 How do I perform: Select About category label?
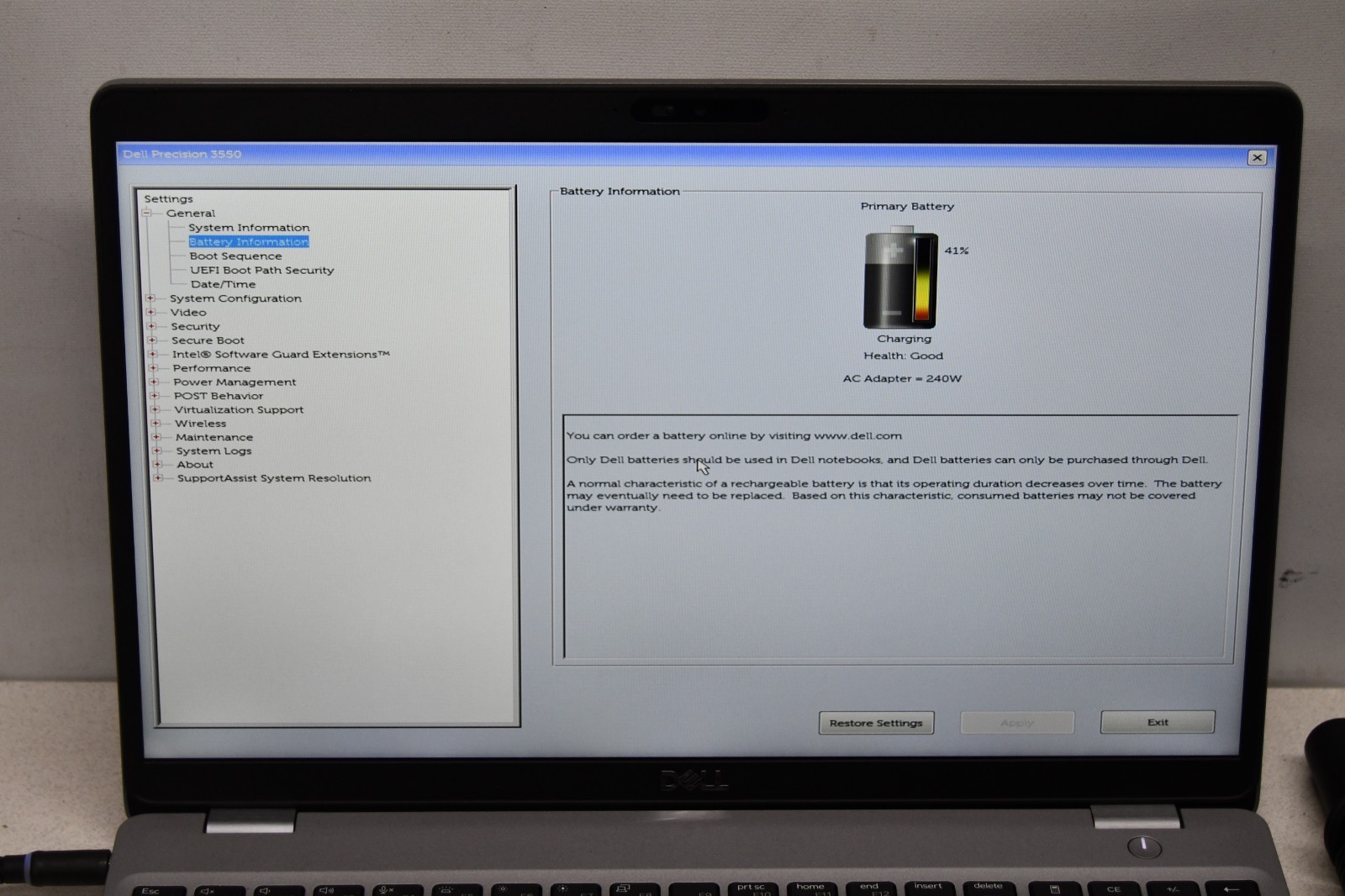(195, 464)
